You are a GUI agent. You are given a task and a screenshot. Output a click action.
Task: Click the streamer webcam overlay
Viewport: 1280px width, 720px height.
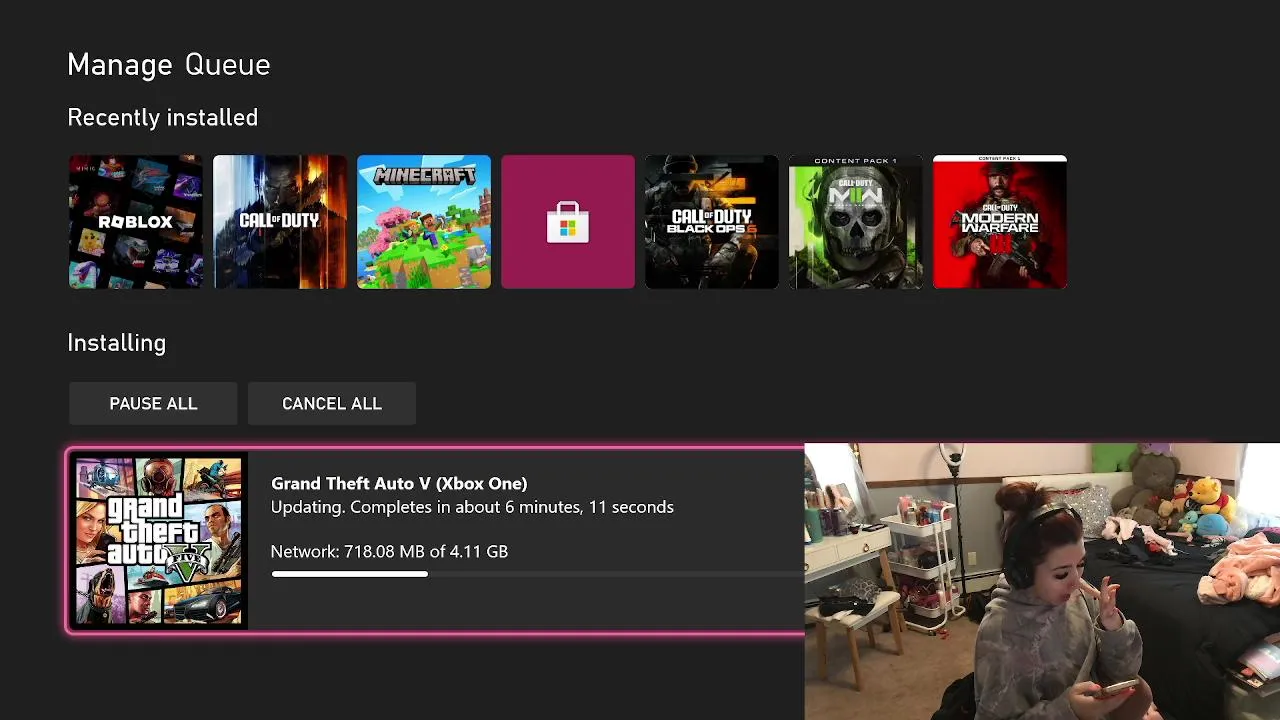click(1042, 581)
